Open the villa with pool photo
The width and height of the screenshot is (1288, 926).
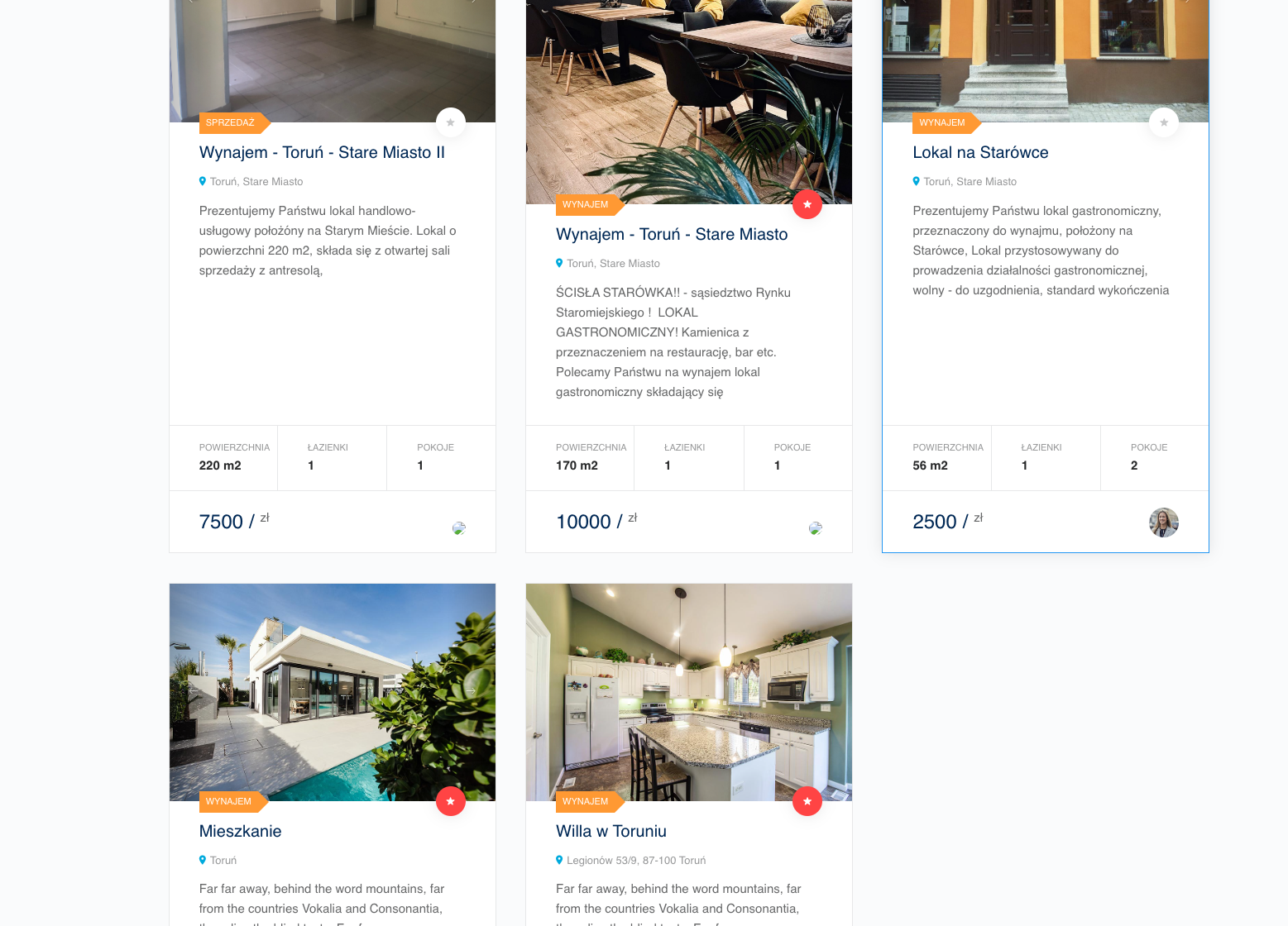[x=333, y=692]
